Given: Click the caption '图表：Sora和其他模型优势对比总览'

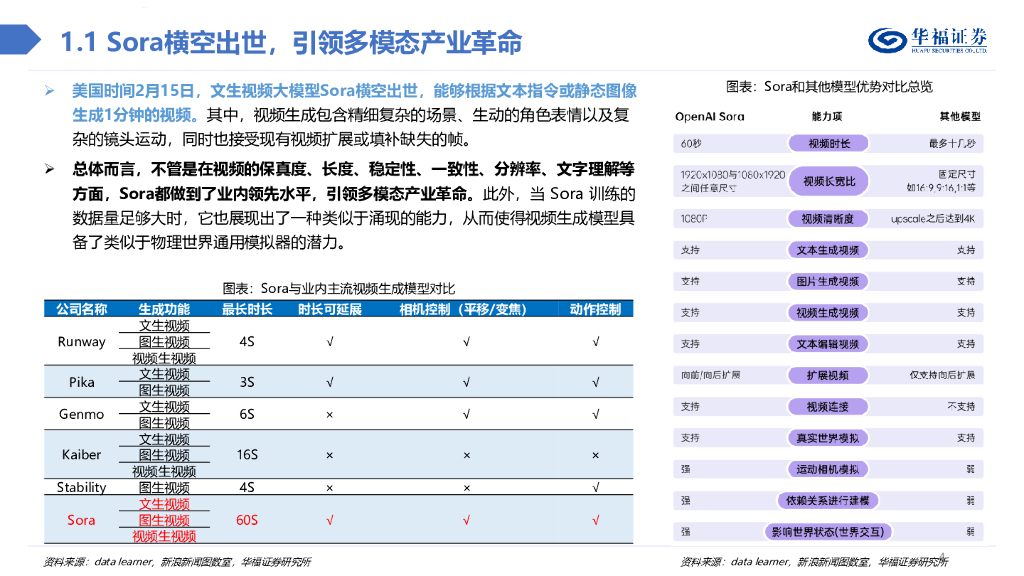Looking at the screenshot, I should tap(829, 86).
